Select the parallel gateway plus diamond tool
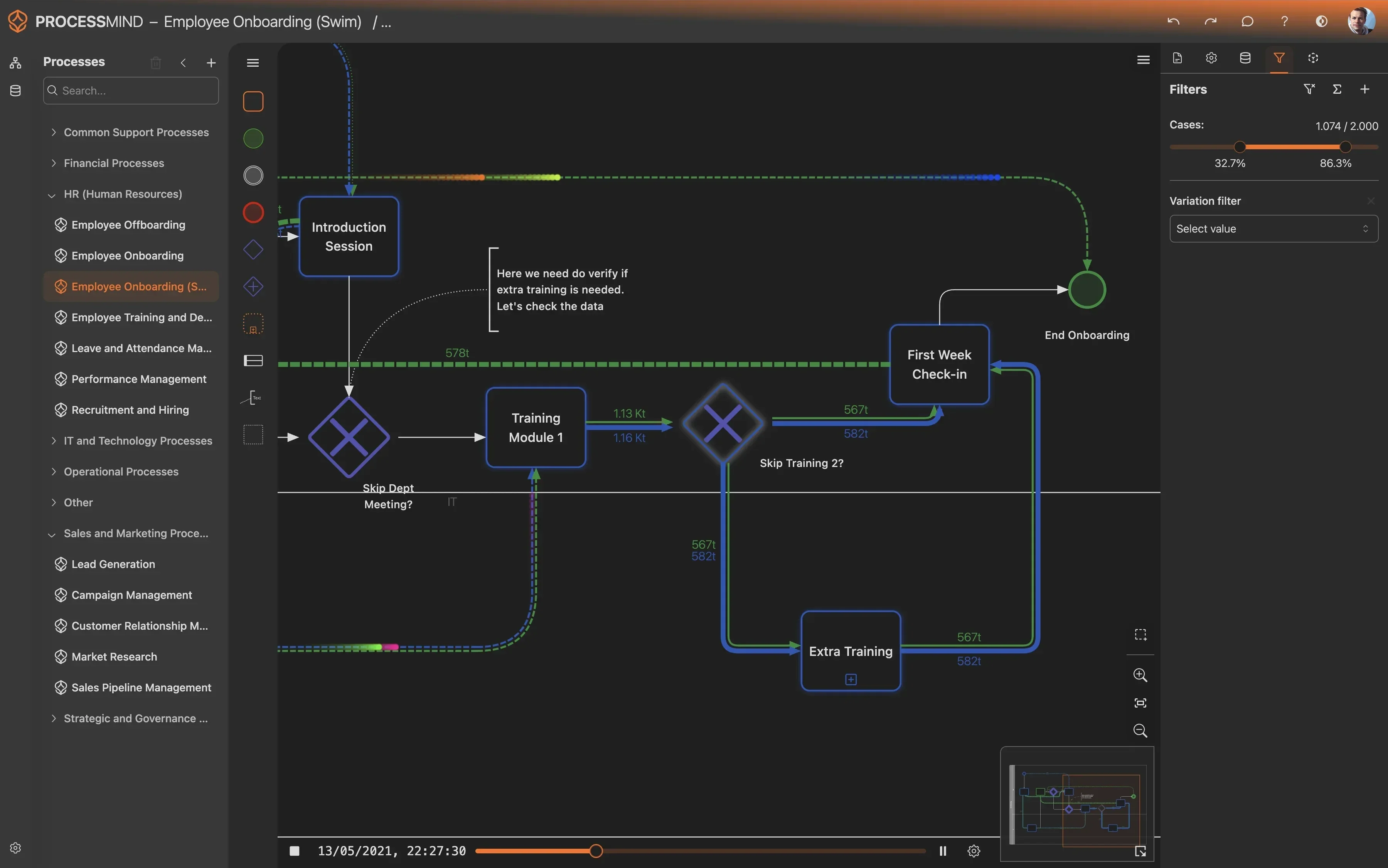Image resolution: width=1388 pixels, height=868 pixels. 253,287
